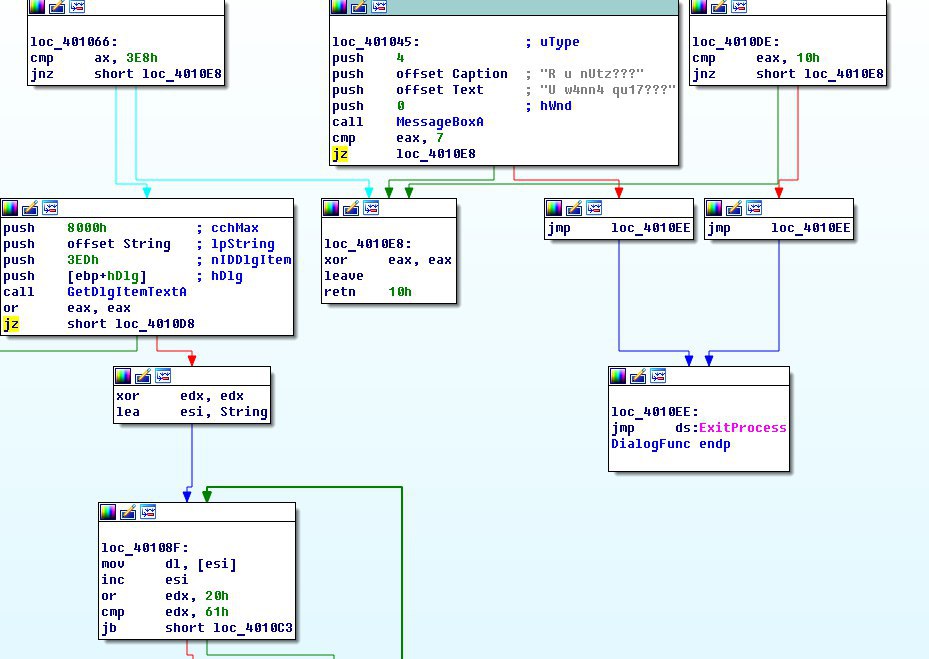The width and height of the screenshot is (929, 659).
Task: Click the 'leave' instruction
Action: click(x=344, y=276)
